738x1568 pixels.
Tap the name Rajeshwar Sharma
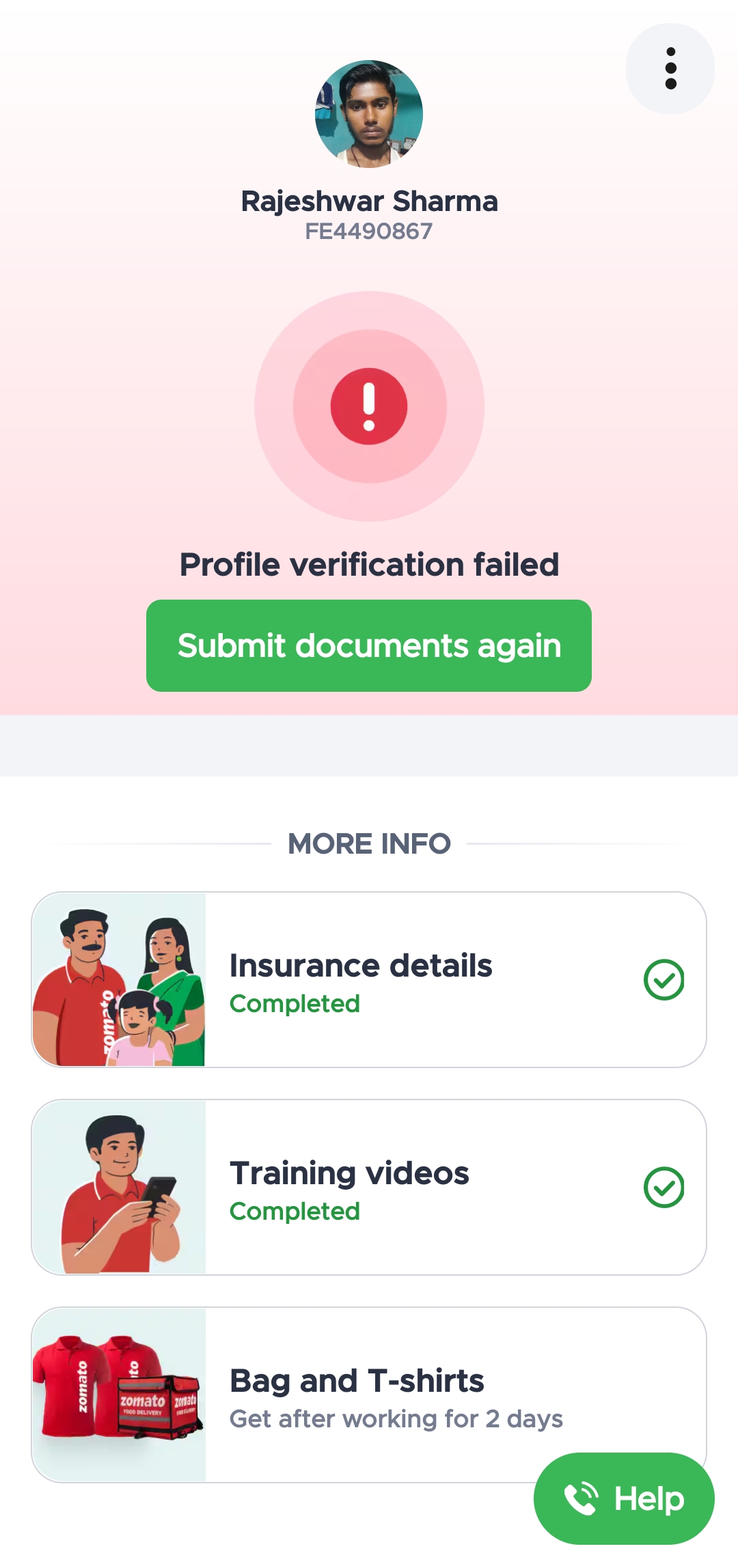(x=369, y=201)
